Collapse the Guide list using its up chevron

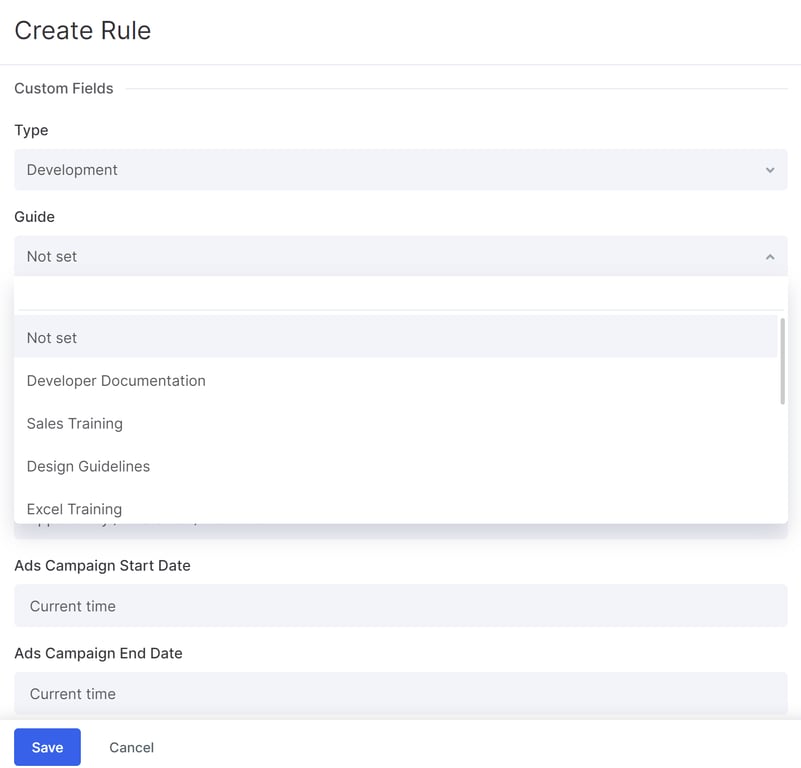(x=770, y=257)
